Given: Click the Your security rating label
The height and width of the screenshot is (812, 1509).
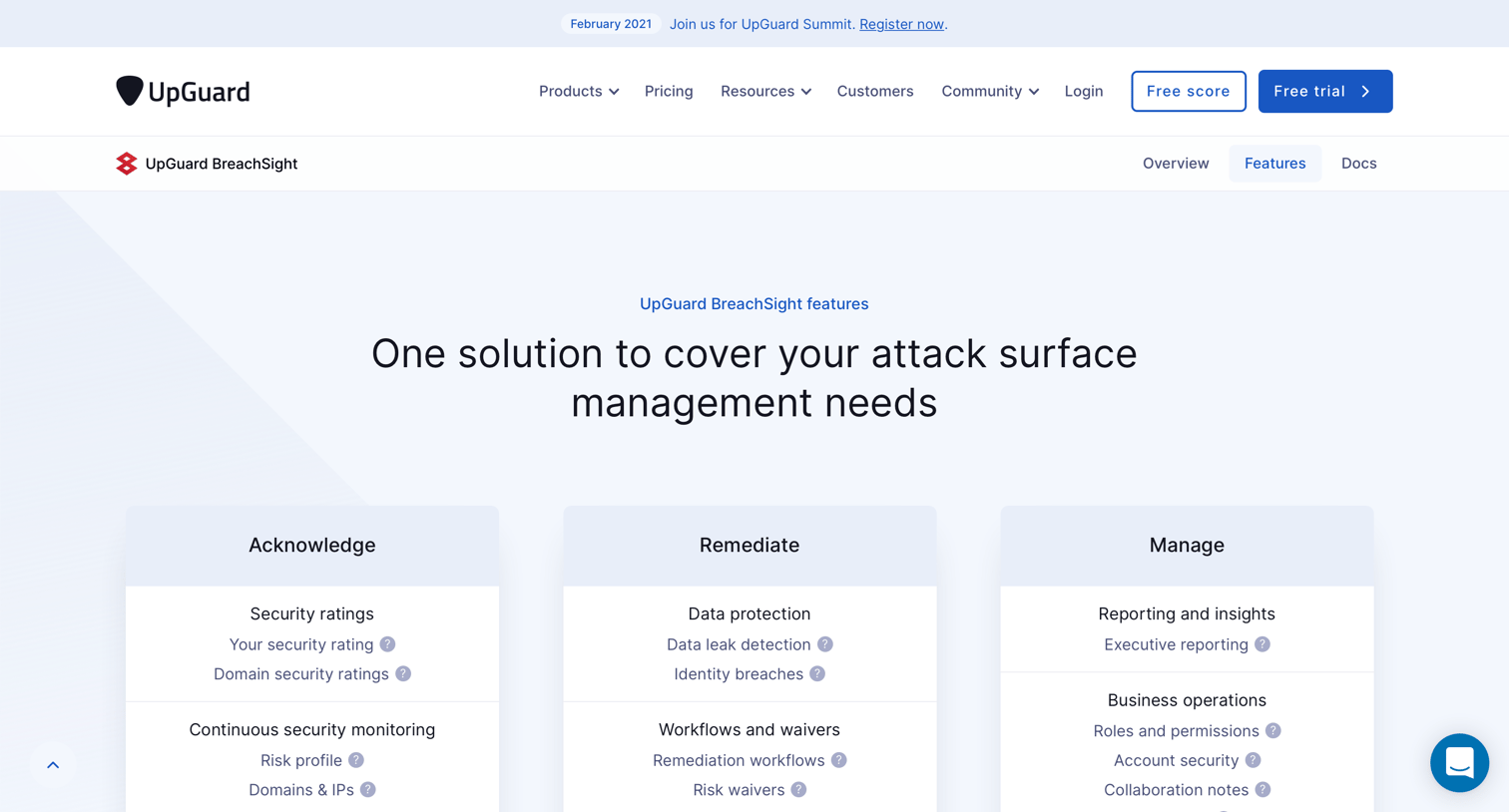Looking at the screenshot, I should [301, 644].
